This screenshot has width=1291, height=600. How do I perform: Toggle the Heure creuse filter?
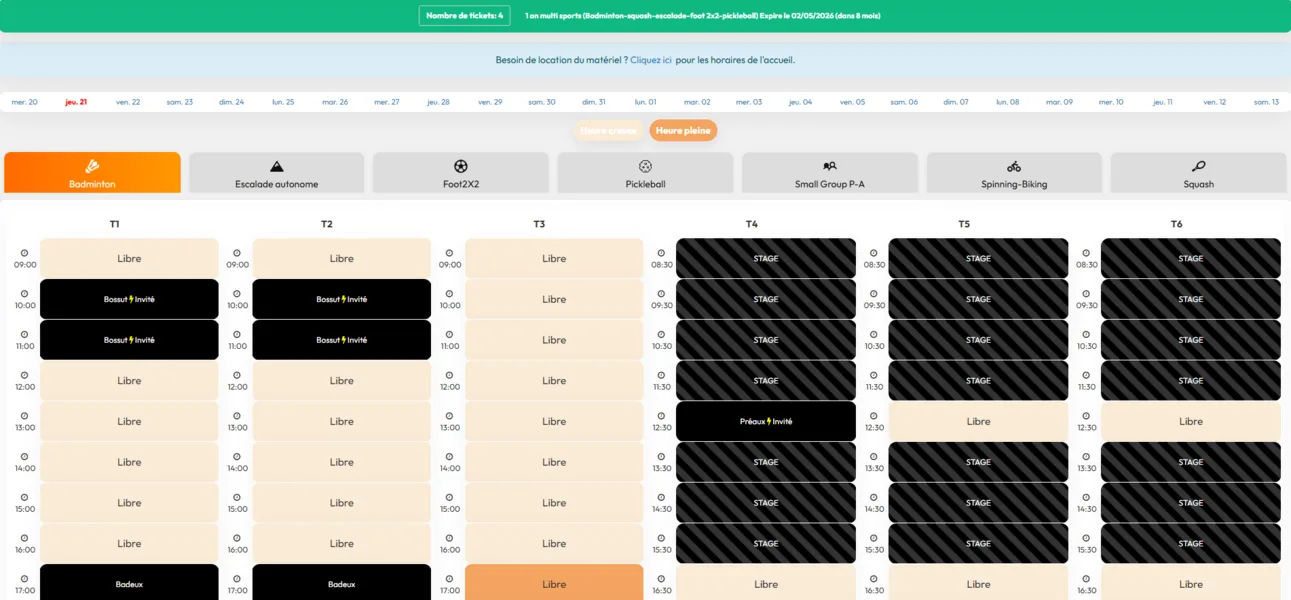pyautogui.click(x=608, y=130)
